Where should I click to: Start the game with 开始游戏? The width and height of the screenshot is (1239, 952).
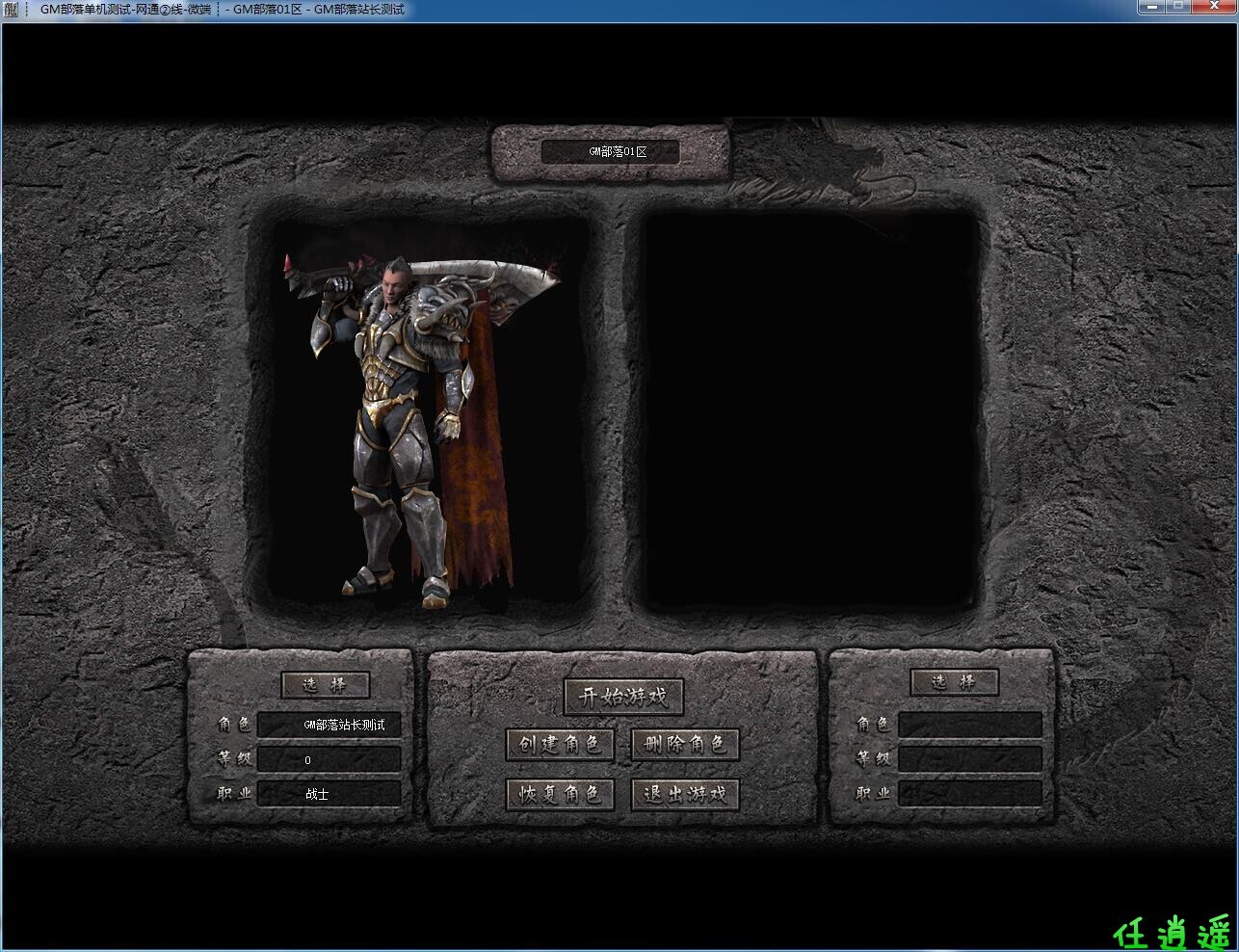623,697
